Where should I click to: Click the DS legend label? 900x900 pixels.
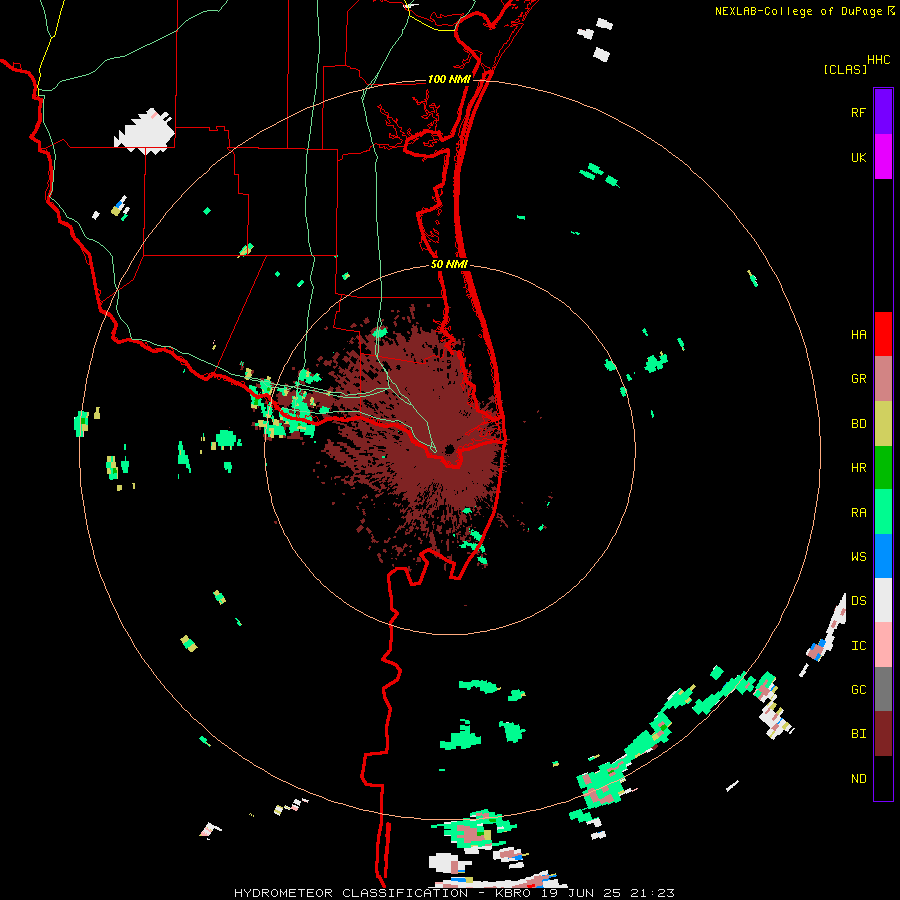pos(858,601)
